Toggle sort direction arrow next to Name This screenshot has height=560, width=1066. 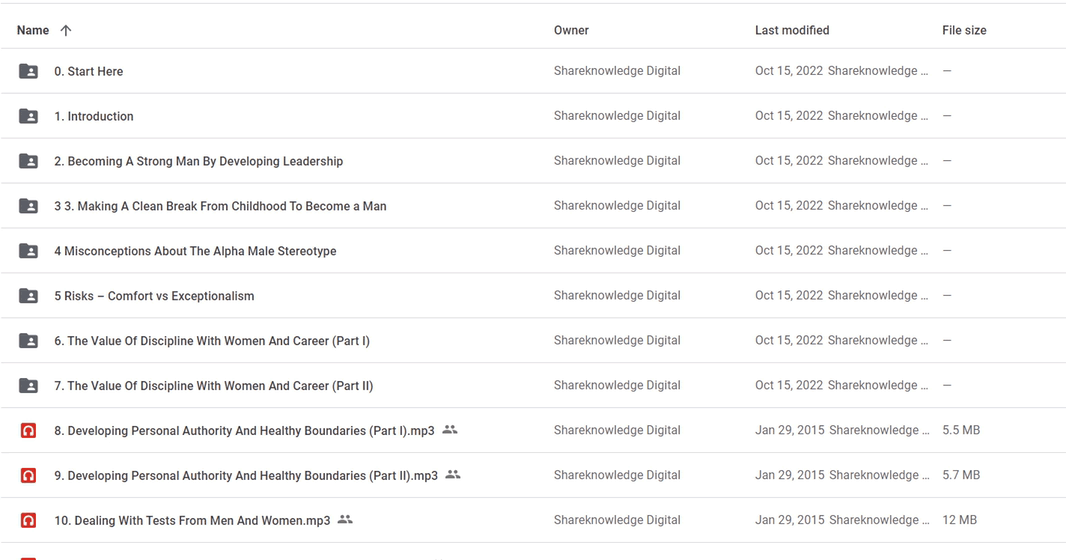(x=66, y=30)
